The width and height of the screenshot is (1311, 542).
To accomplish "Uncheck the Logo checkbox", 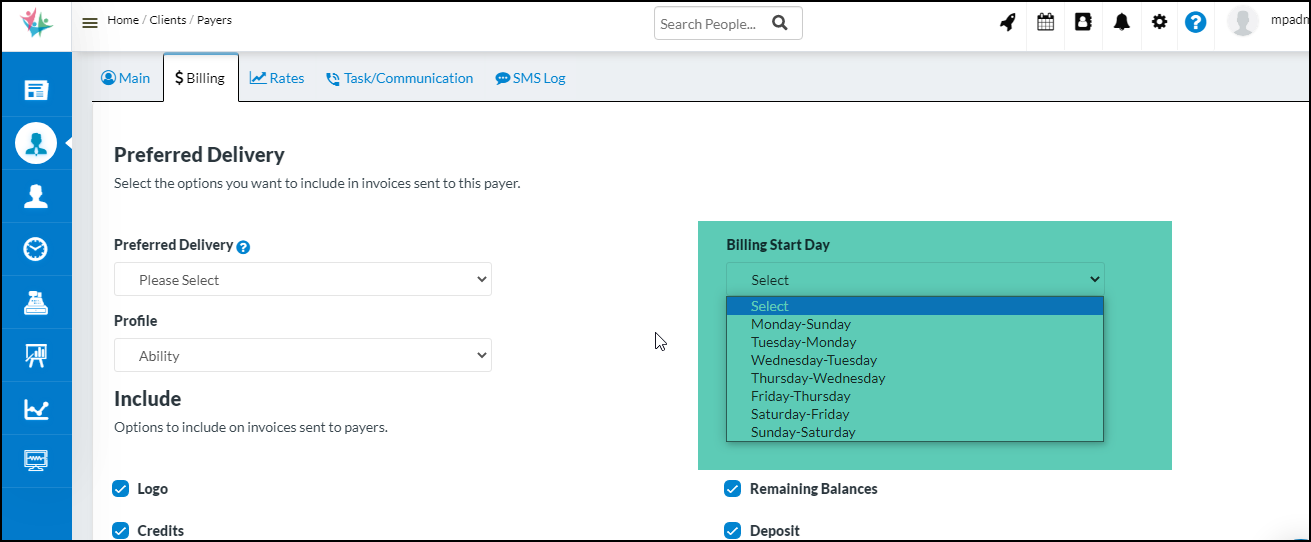I will pyautogui.click(x=121, y=489).
